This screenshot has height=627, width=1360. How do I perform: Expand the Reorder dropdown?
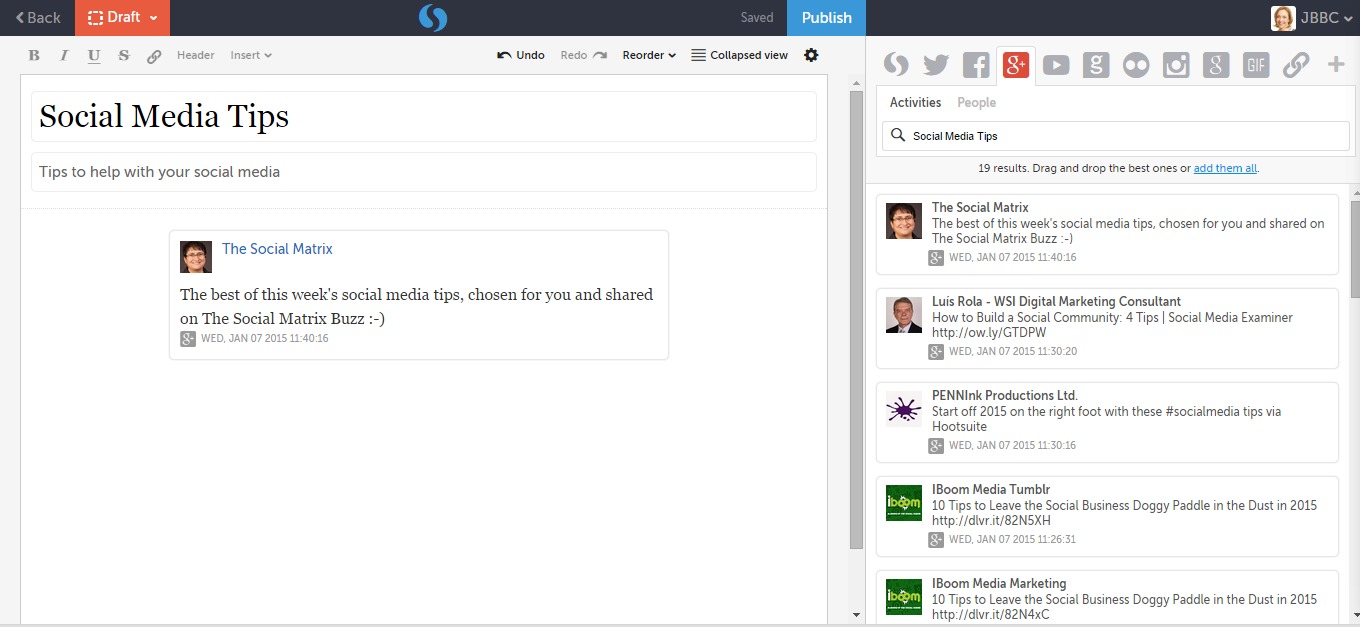coord(649,56)
